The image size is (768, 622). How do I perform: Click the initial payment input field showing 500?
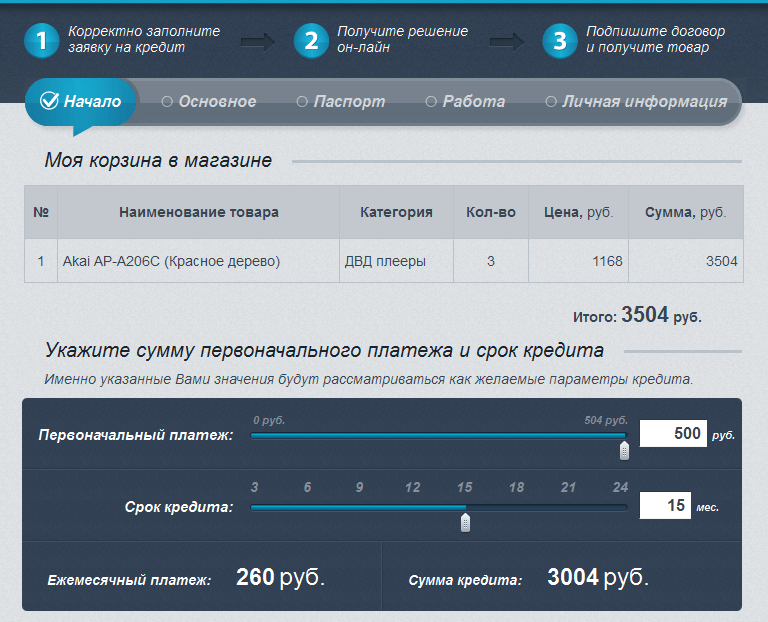point(672,434)
